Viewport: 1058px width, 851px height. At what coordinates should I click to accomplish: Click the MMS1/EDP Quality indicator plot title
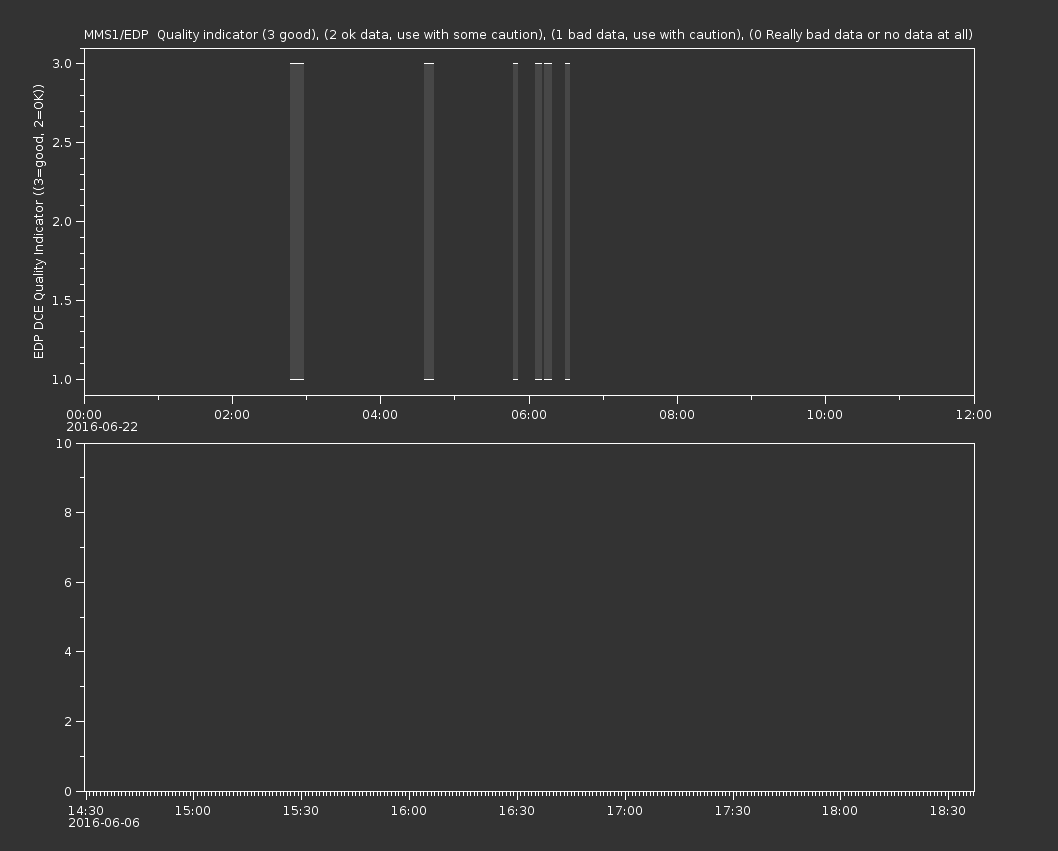(x=528, y=35)
